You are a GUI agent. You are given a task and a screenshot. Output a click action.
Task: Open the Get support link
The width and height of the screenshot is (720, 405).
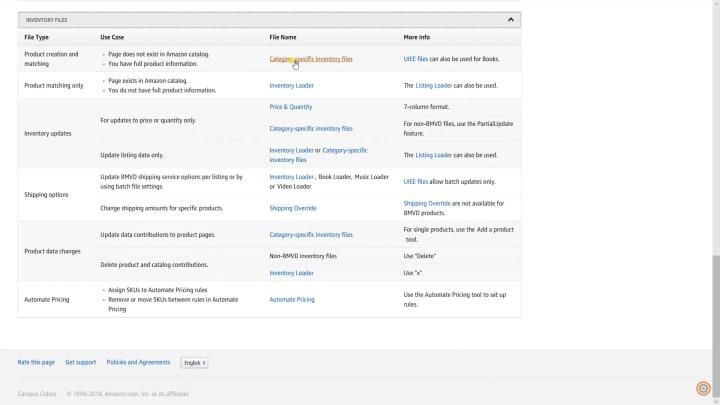pos(81,362)
